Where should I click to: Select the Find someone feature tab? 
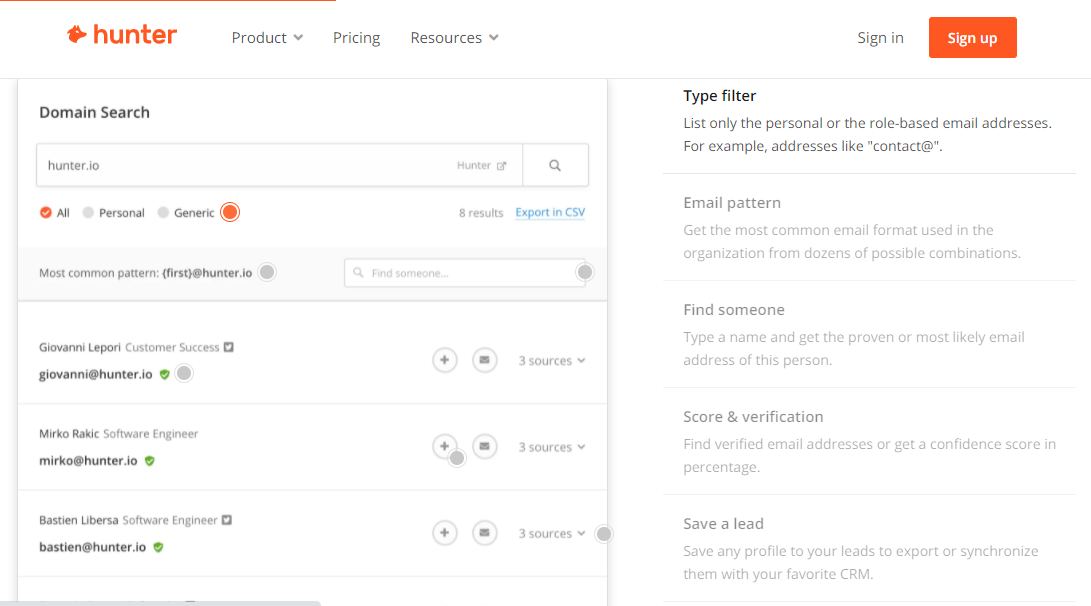tap(869, 335)
